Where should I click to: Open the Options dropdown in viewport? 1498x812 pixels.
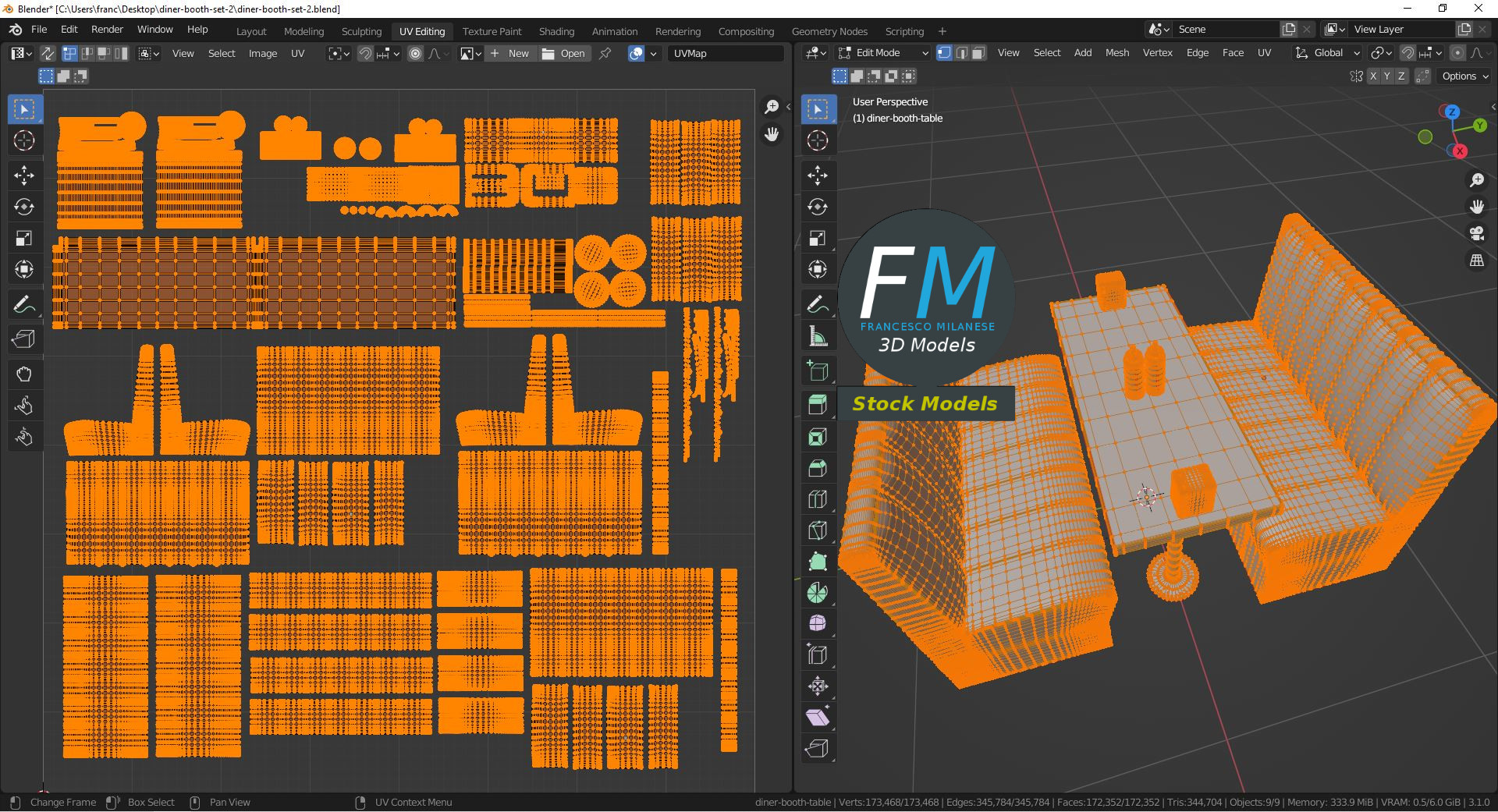(1464, 76)
